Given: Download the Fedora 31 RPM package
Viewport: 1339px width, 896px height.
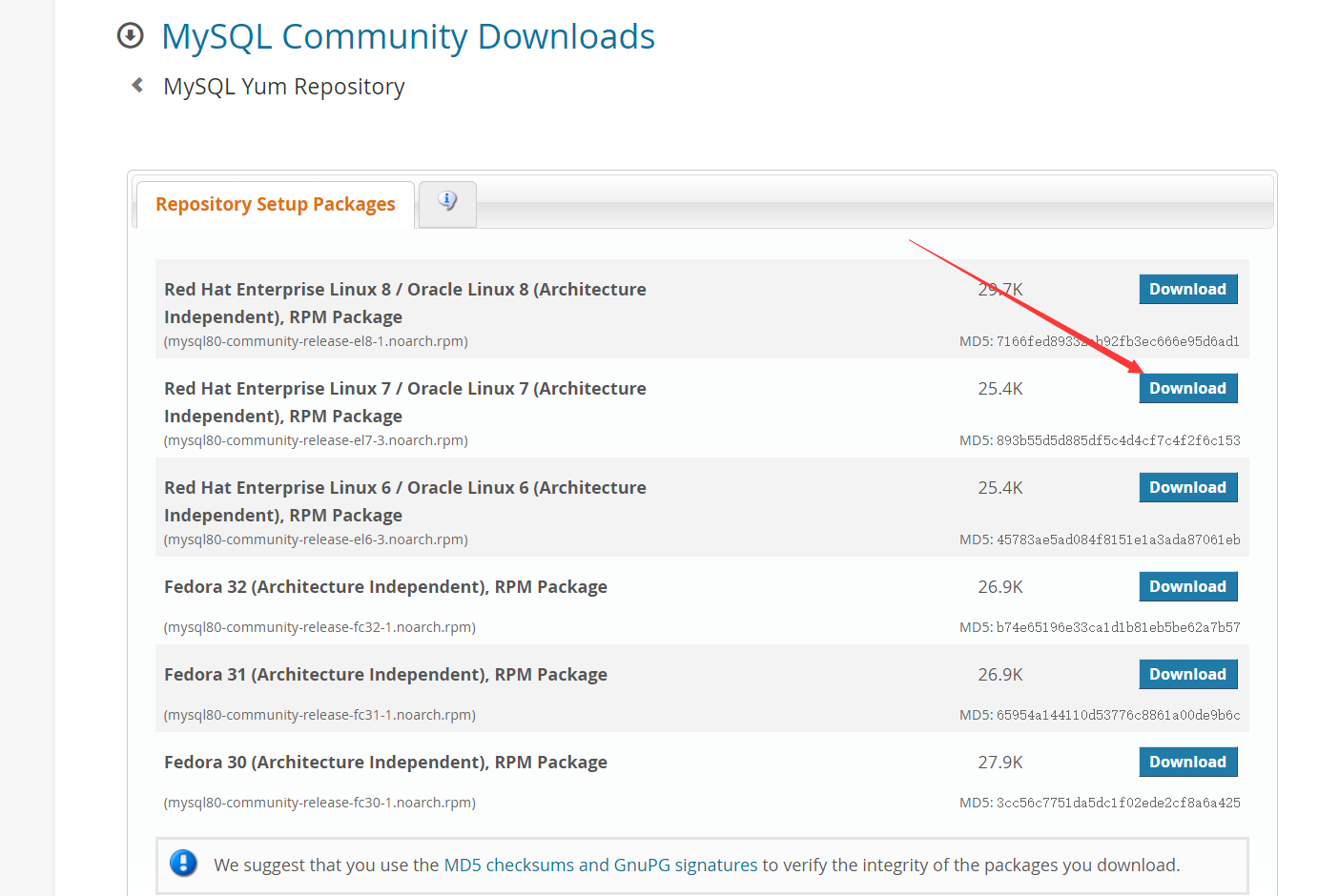Looking at the screenshot, I should [1187, 674].
